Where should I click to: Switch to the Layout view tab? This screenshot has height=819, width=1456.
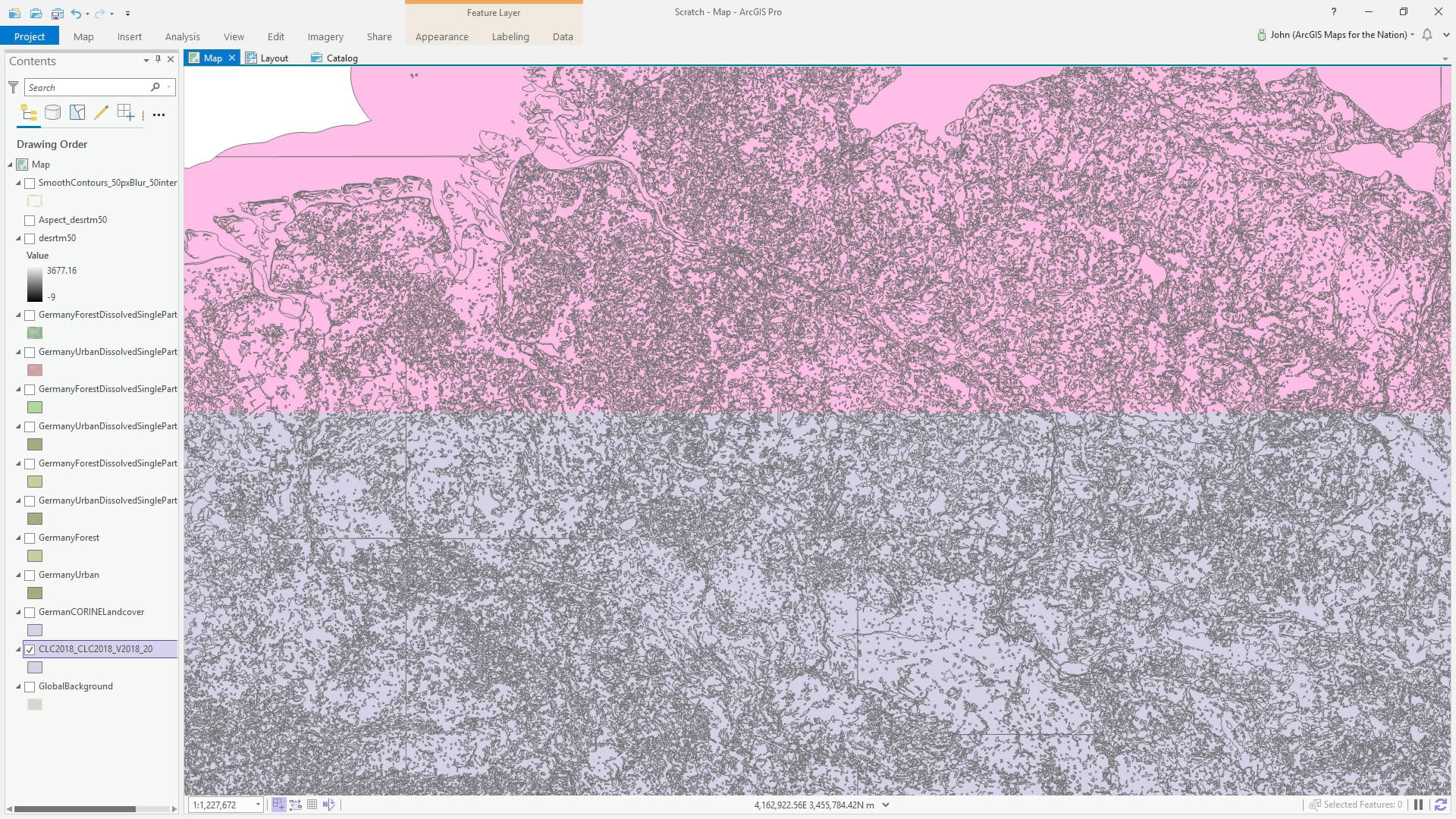coord(267,58)
